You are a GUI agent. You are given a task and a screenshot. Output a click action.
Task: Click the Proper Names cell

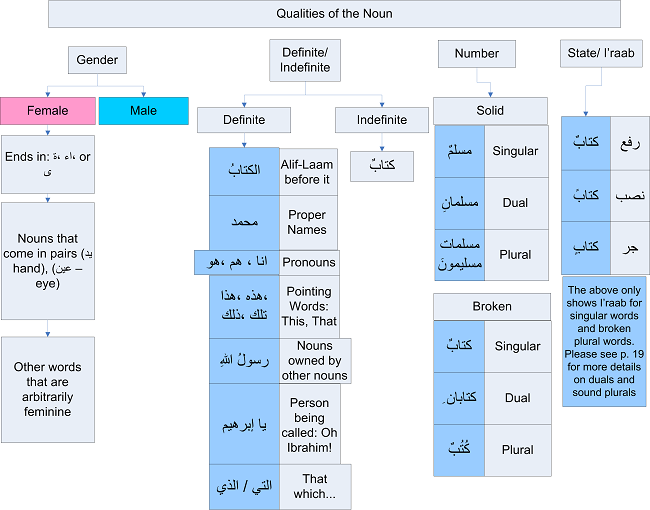(306, 222)
